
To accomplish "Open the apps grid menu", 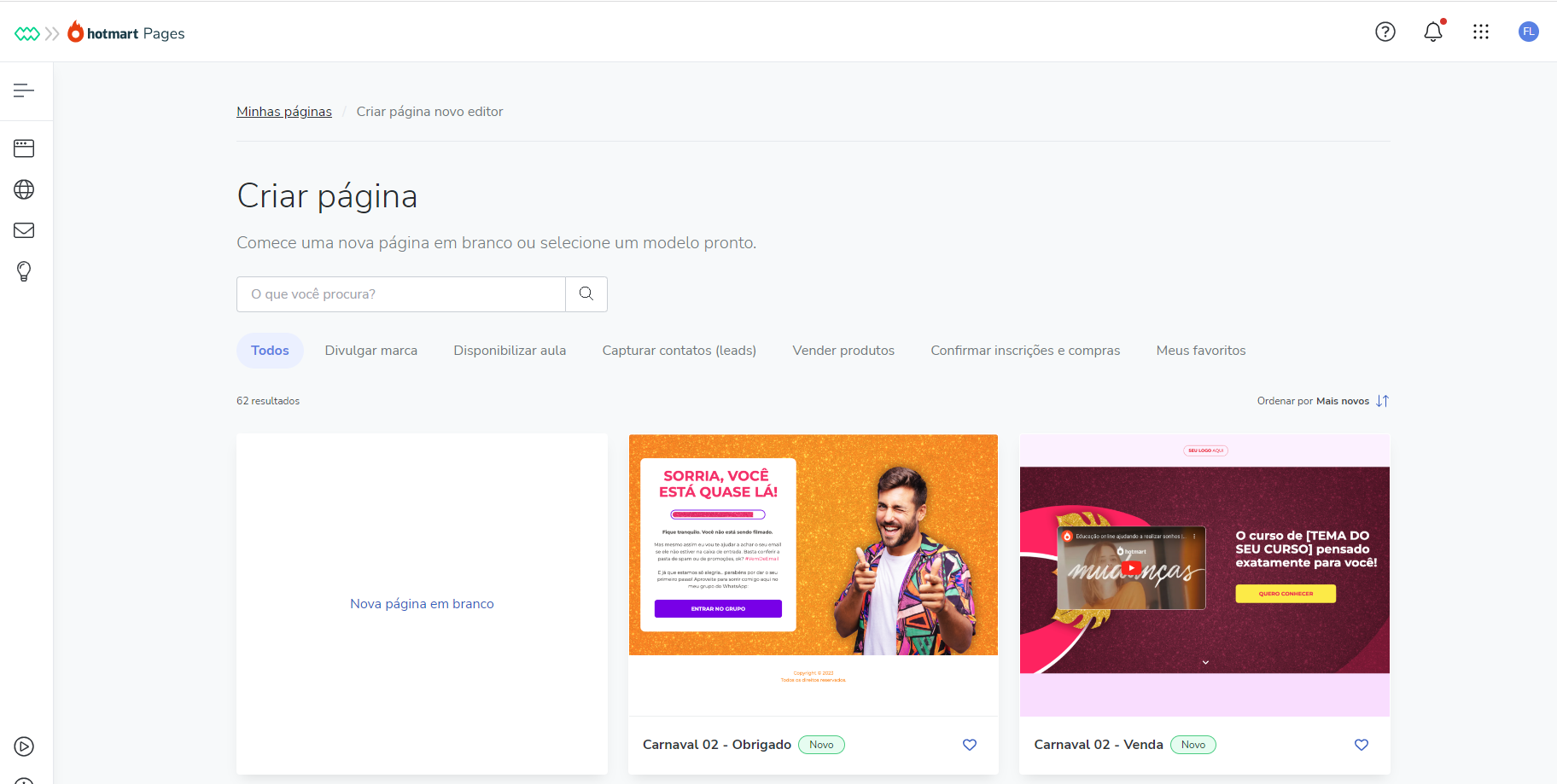I will (1481, 32).
